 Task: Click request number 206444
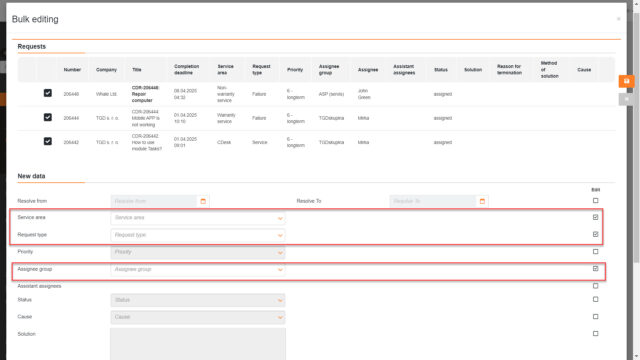[x=71, y=118]
